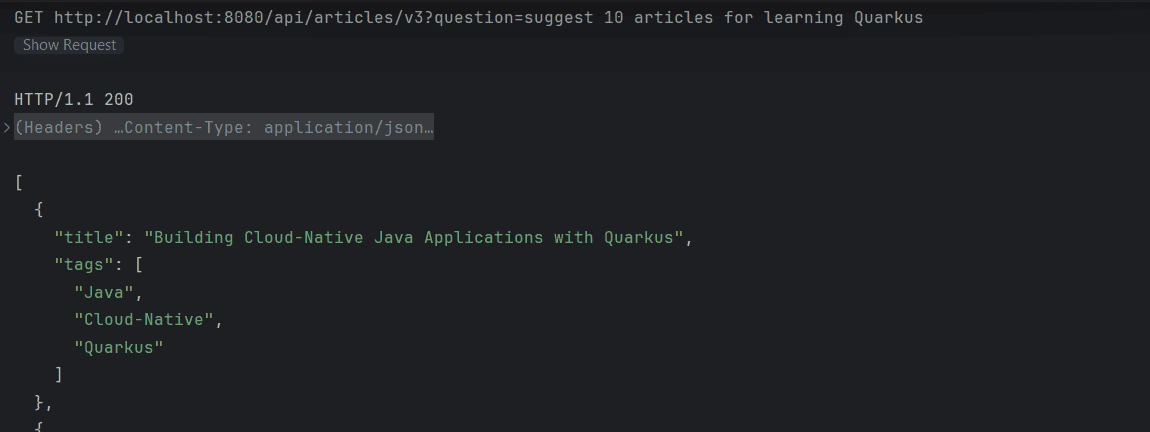This screenshot has width=1150, height=432.
Task: Click the GET method keyword
Action: point(29,18)
